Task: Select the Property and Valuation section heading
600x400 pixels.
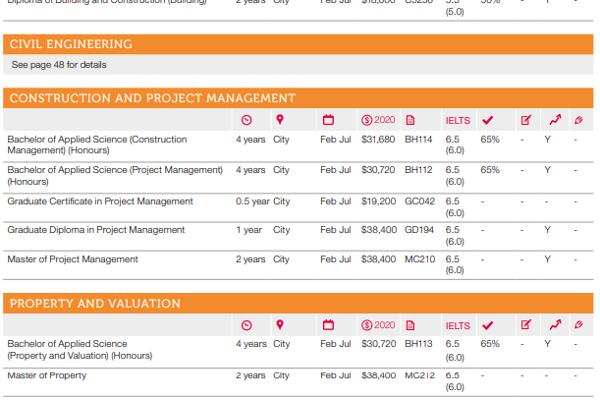Action: coord(95,303)
